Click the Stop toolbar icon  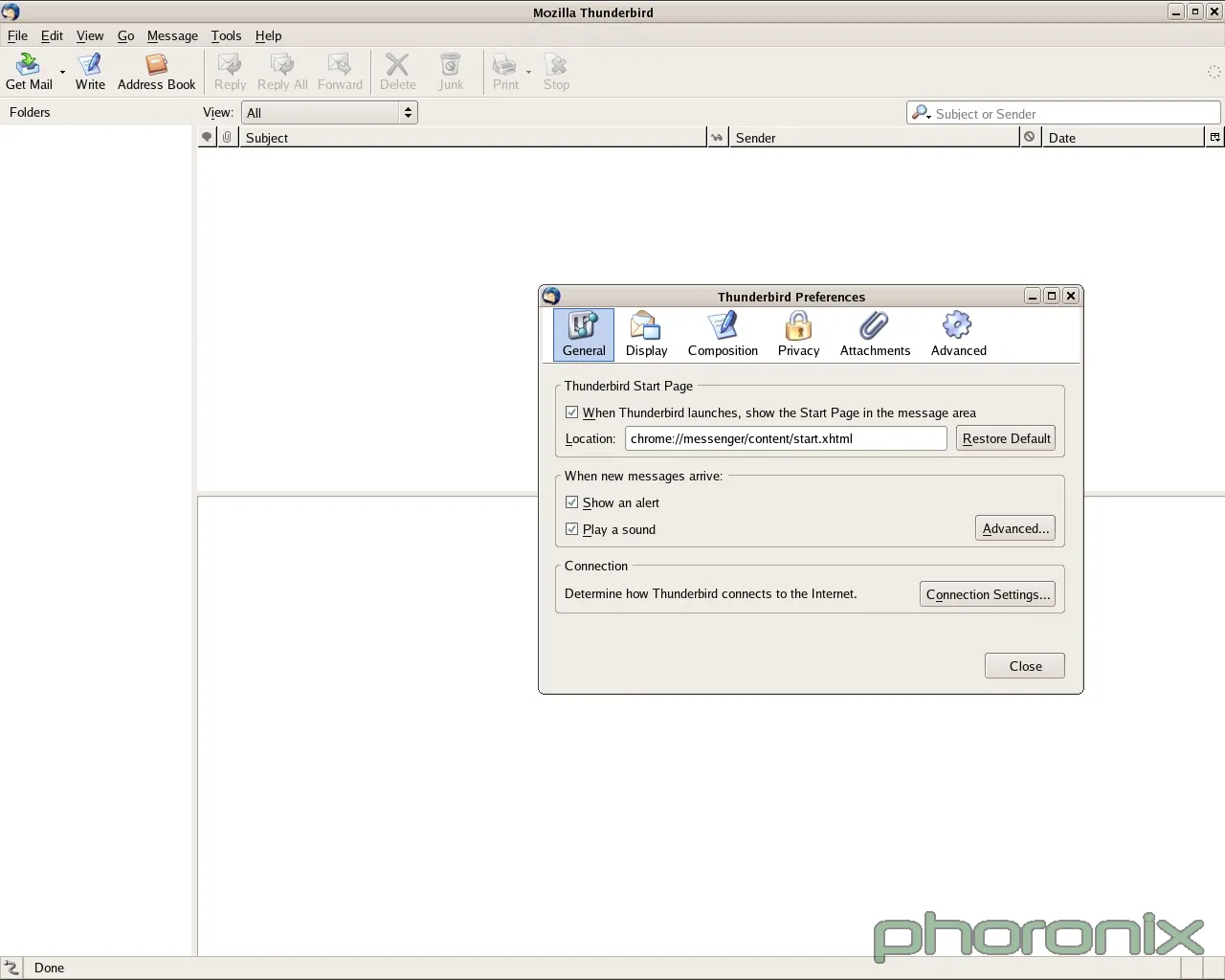click(556, 72)
